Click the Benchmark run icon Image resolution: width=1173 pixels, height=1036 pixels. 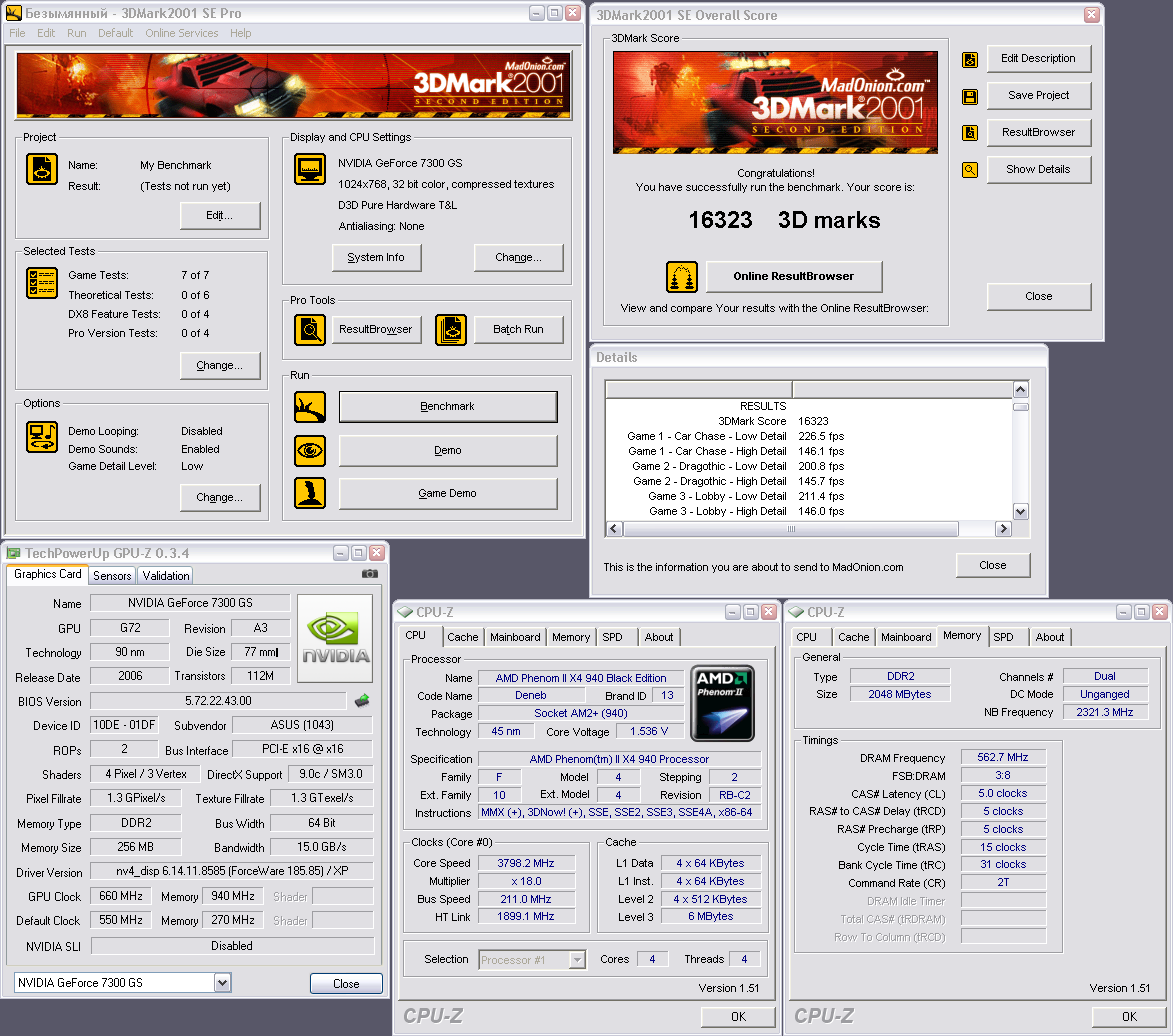click(x=310, y=407)
